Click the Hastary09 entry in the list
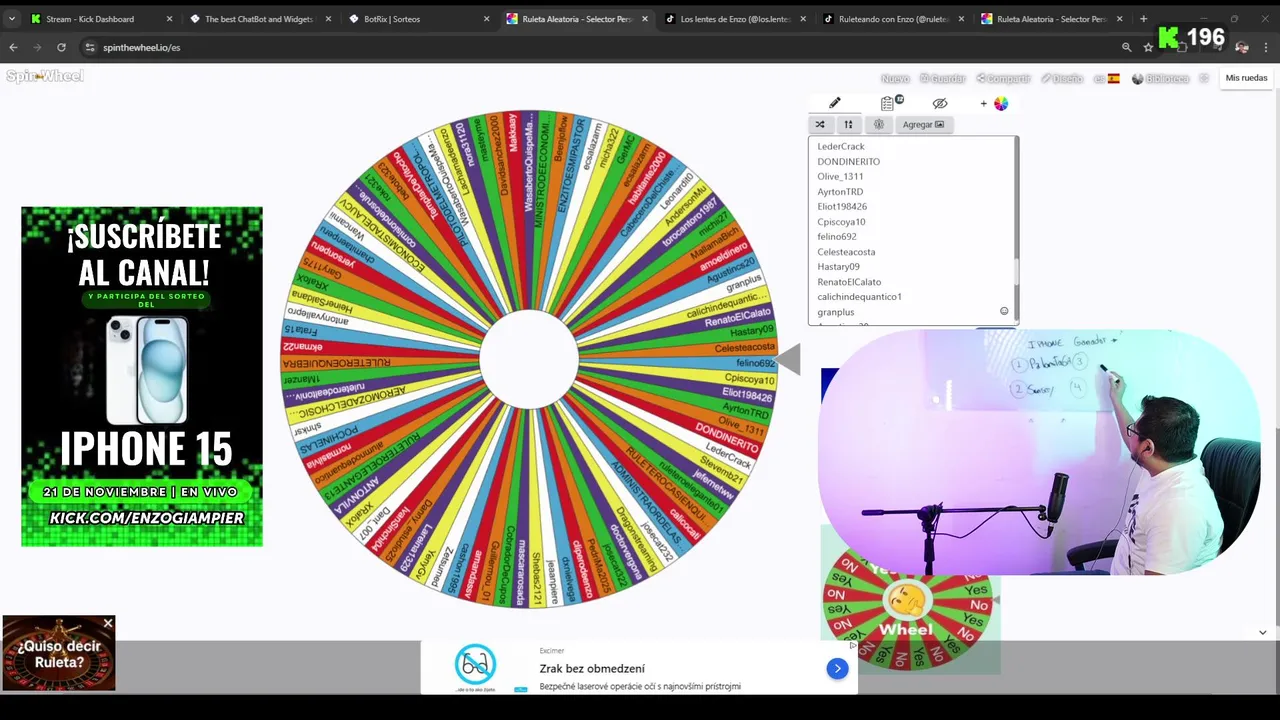This screenshot has height=720, width=1280. (x=838, y=266)
